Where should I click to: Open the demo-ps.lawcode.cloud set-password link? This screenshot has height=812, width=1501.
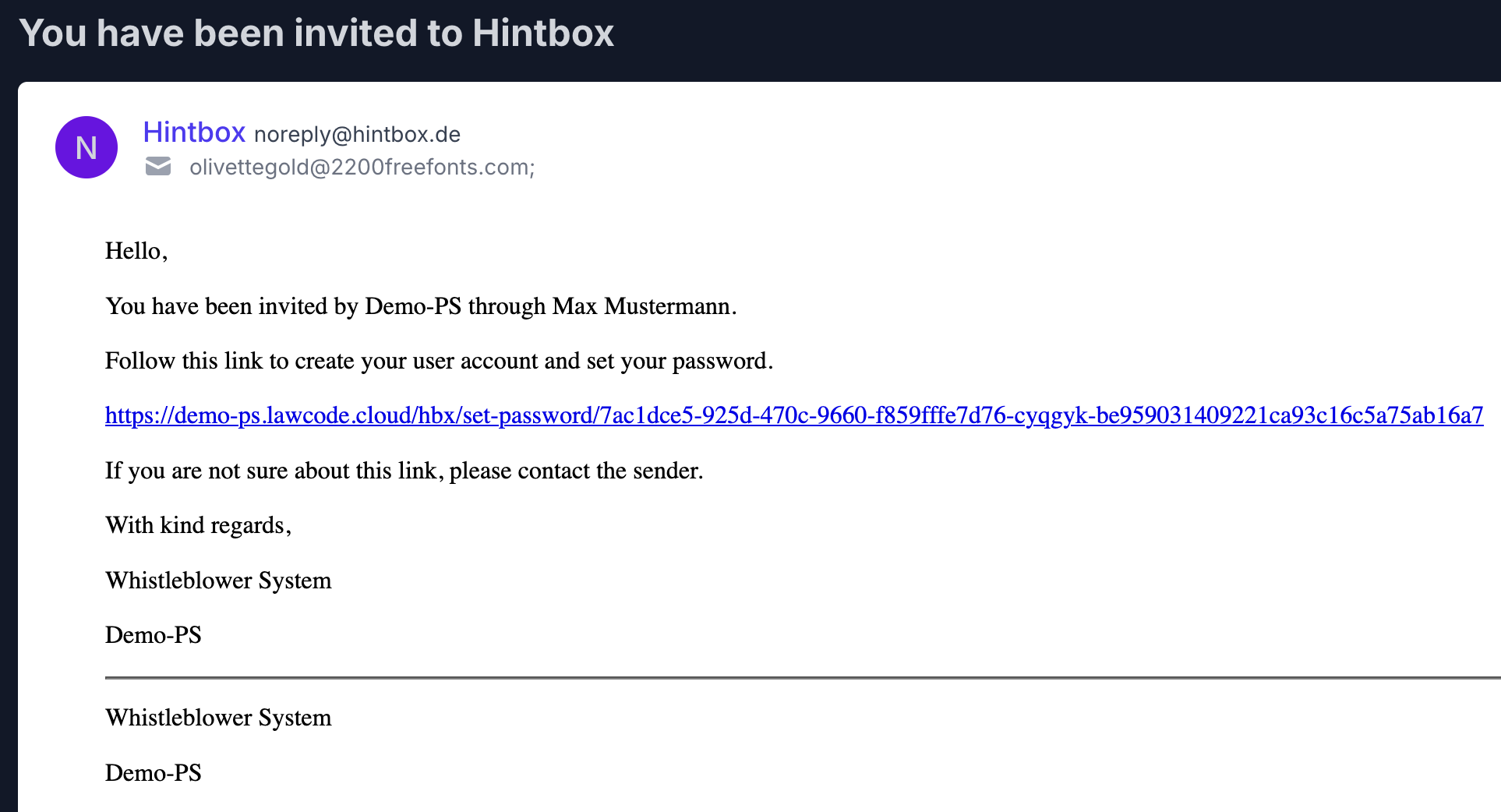pos(793,415)
